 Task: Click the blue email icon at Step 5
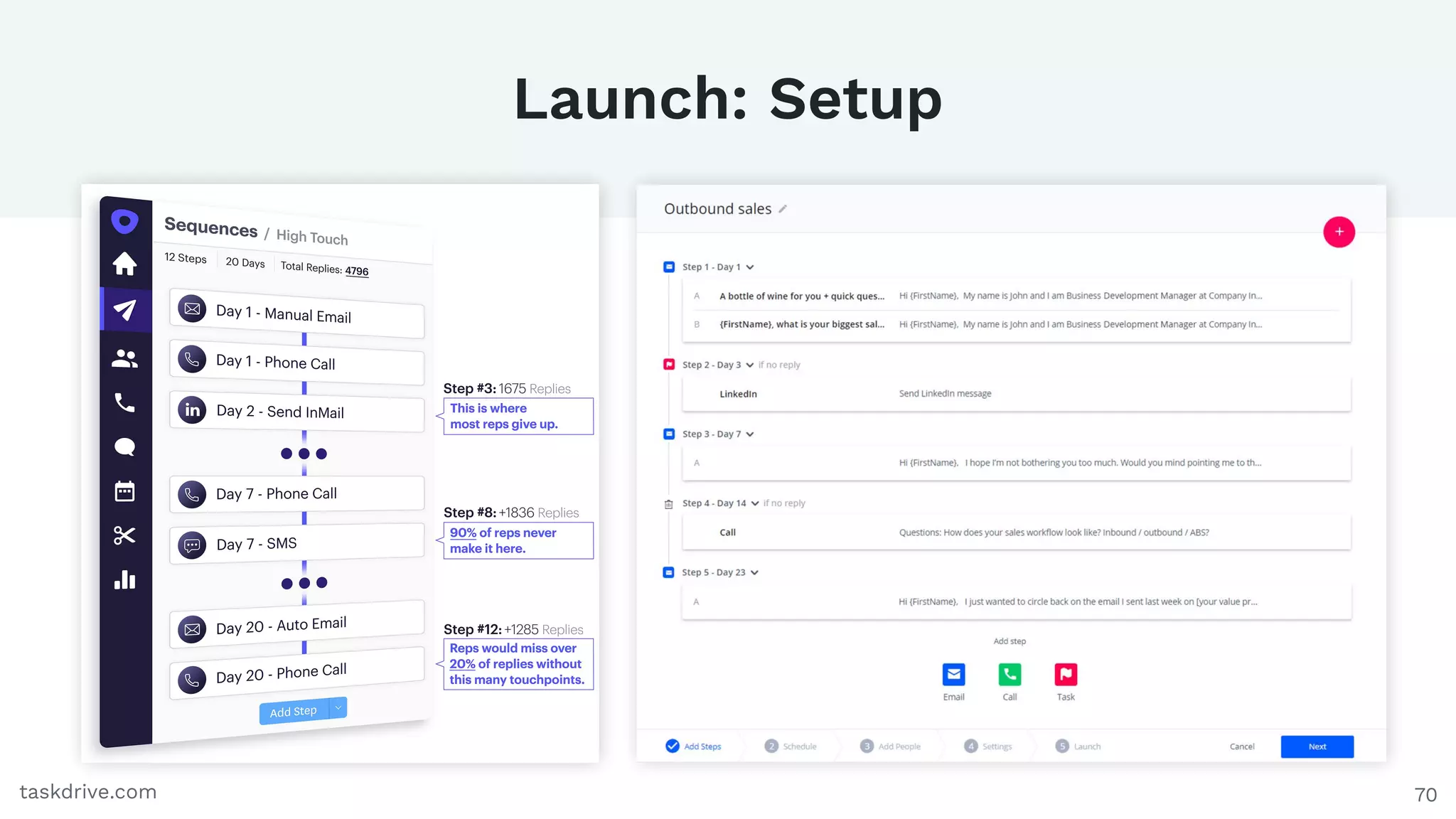[x=668, y=572]
